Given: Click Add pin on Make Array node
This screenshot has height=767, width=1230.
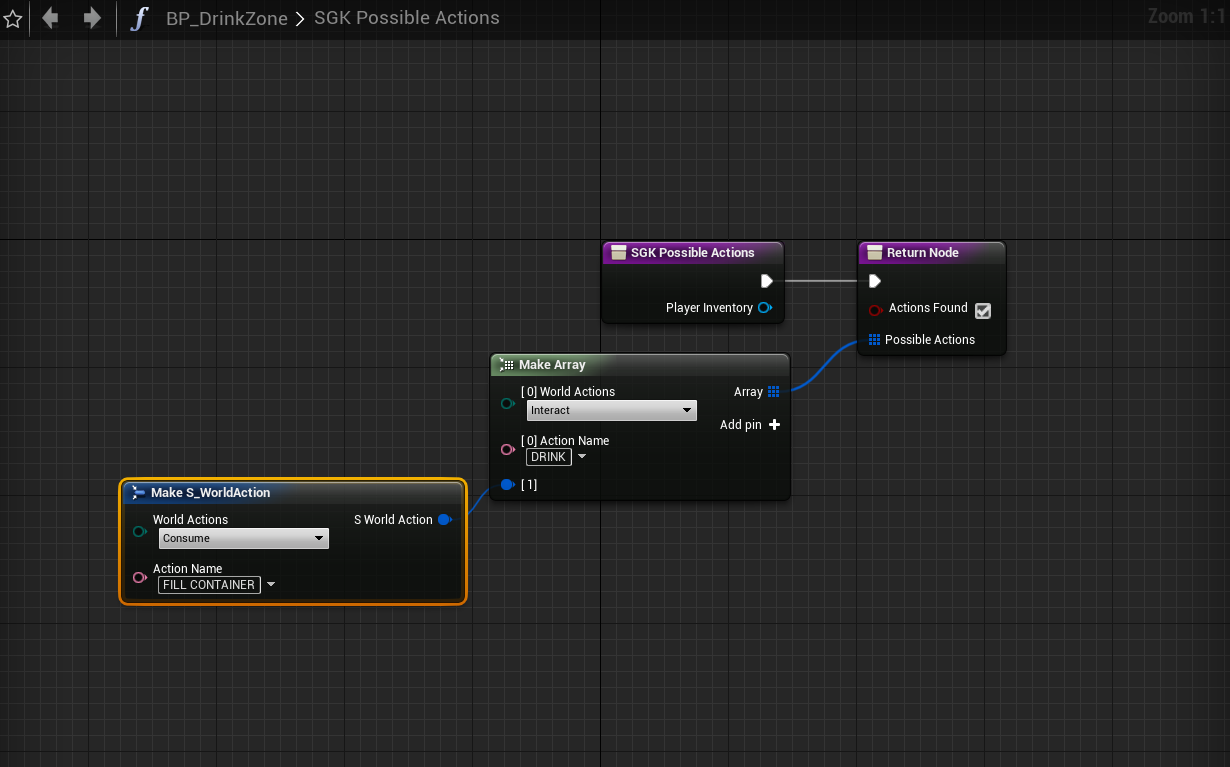Looking at the screenshot, I should (x=773, y=425).
